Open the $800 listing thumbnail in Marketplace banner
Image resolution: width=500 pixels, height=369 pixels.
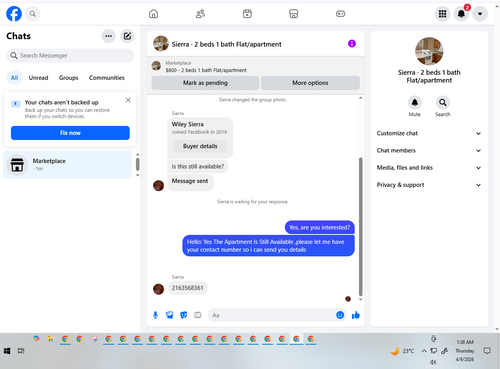[x=156, y=66]
